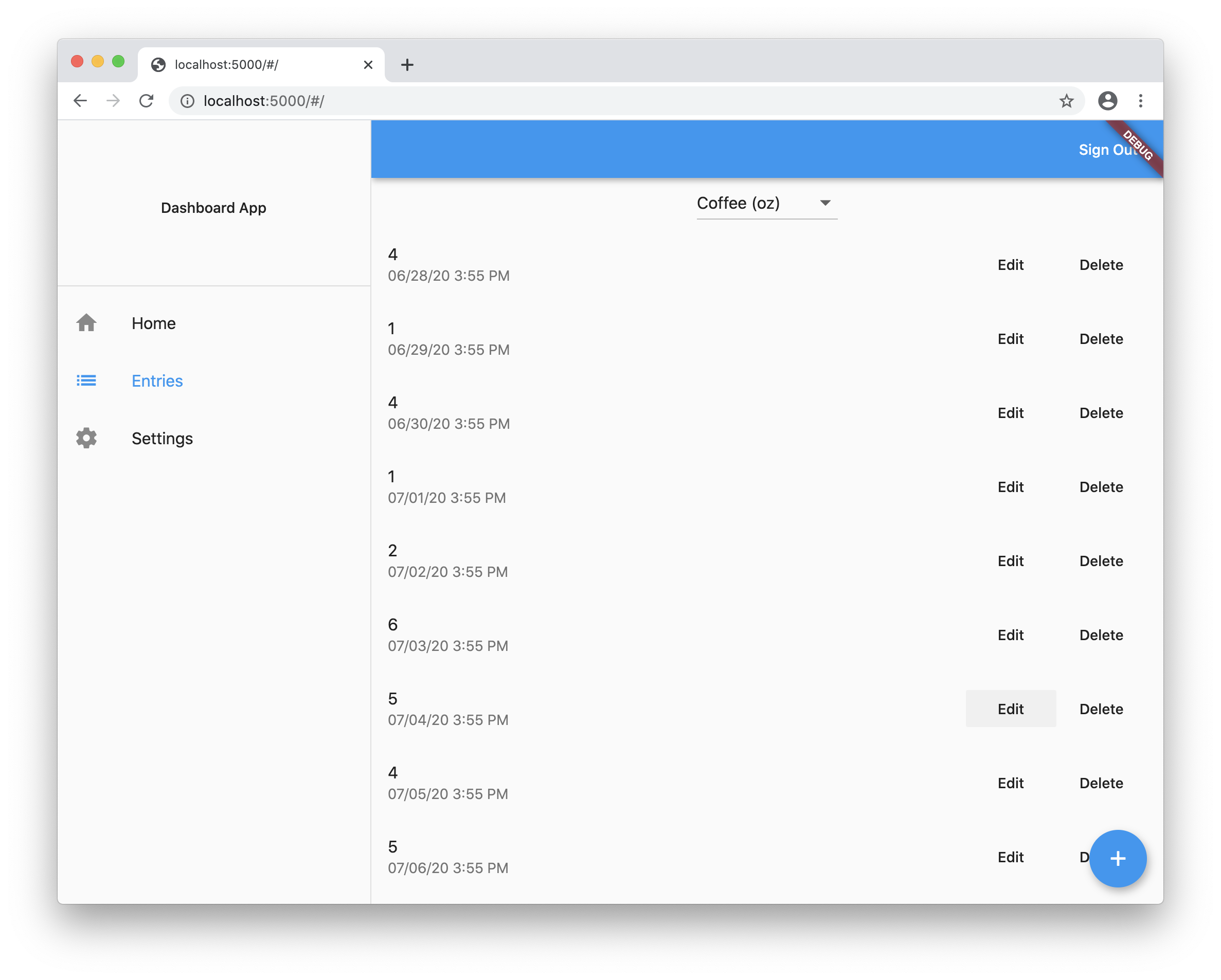1221x980 pixels.
Task: Bookmark this page with the star icon
Action: click(x=1066, y=101)
